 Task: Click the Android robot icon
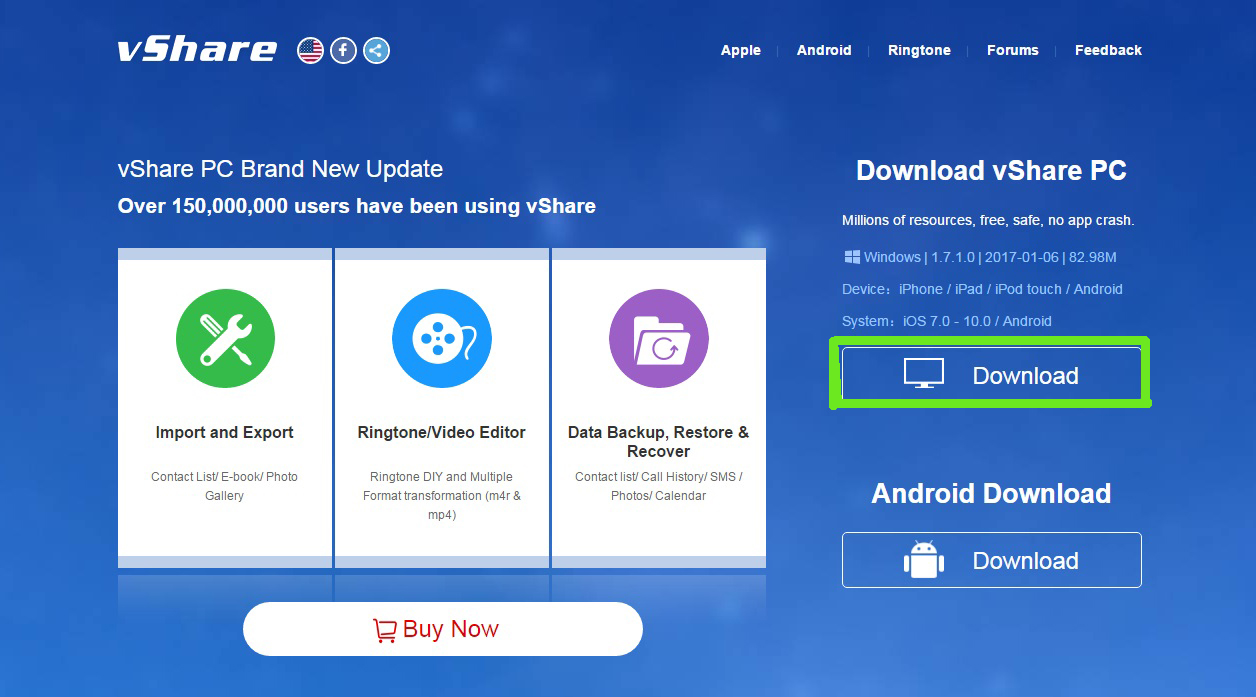tap(924, 560)
